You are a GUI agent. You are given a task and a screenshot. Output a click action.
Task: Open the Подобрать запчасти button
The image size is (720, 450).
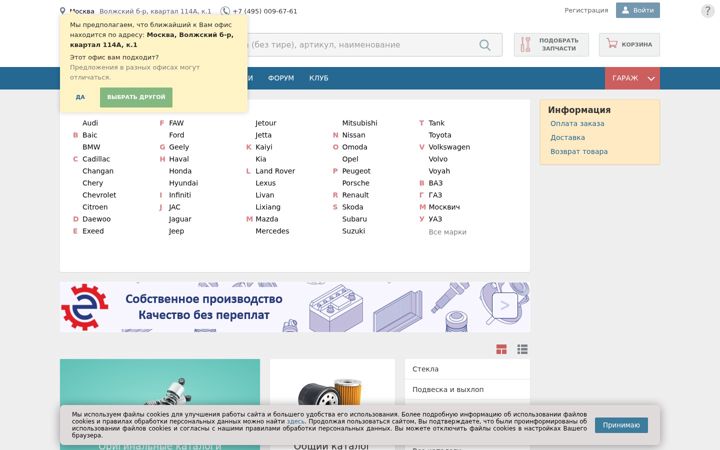(551, 45)
